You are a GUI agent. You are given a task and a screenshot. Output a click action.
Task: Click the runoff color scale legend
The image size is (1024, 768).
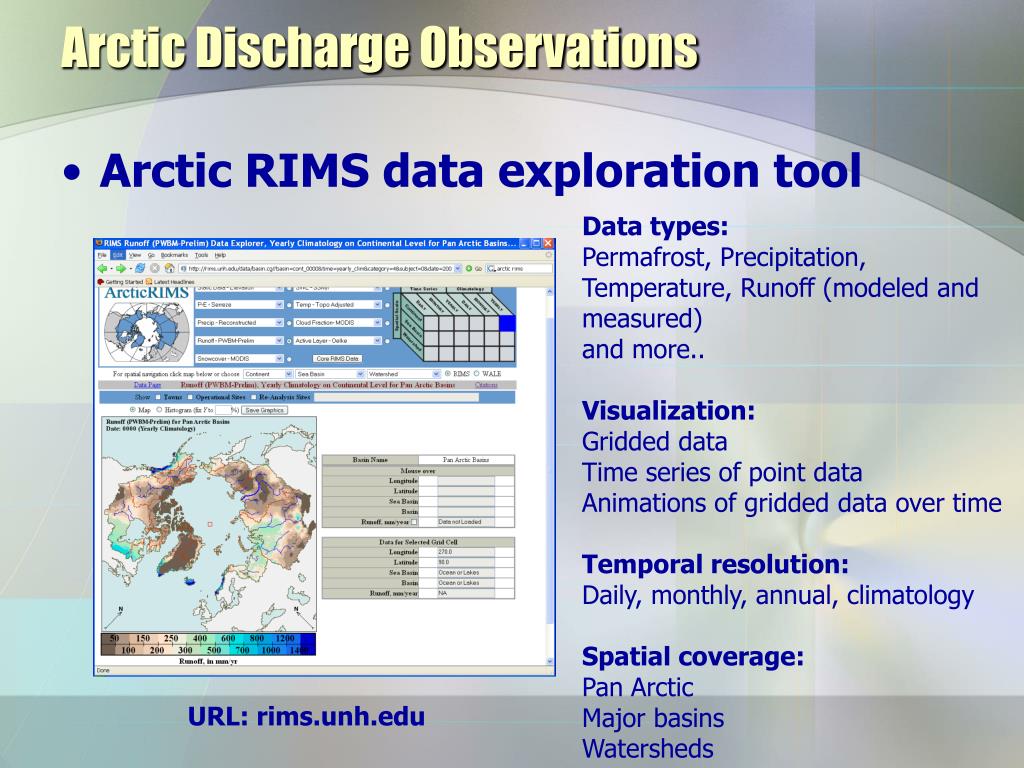pyautogui.click(x=208, y=644)
